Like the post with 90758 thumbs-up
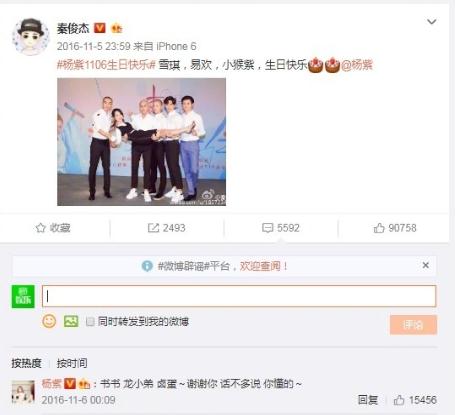 379,228
